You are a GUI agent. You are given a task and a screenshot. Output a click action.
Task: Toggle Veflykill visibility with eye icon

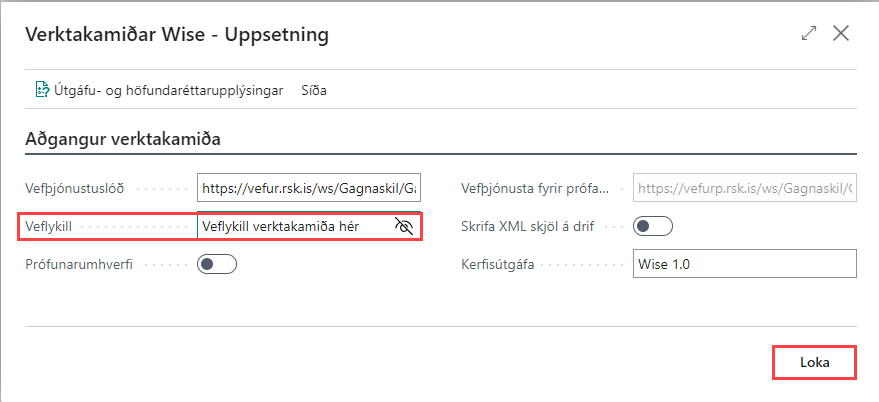pyautogui.click(x=404, y=226)
